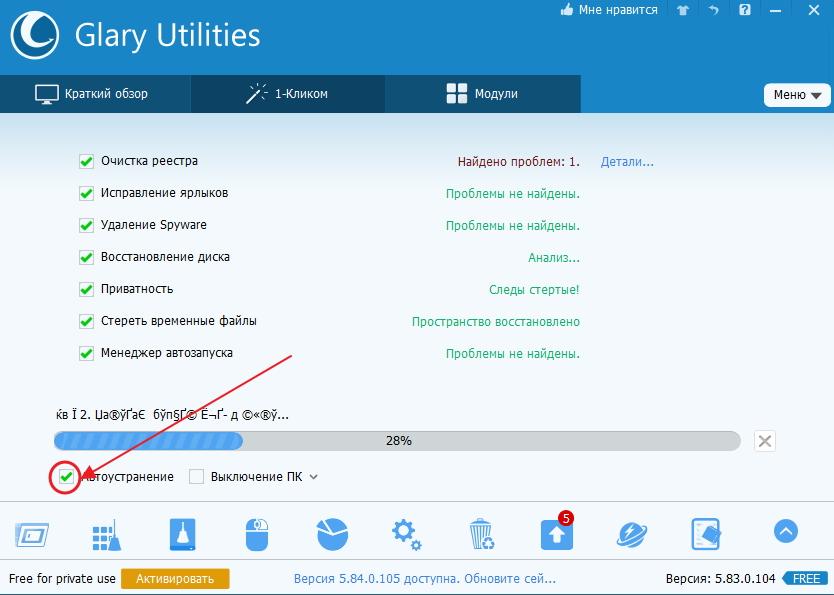Toggle "Восстановление диска" checkbox
834x595 pixels.
pyautogui.click(x=86, y=257)
